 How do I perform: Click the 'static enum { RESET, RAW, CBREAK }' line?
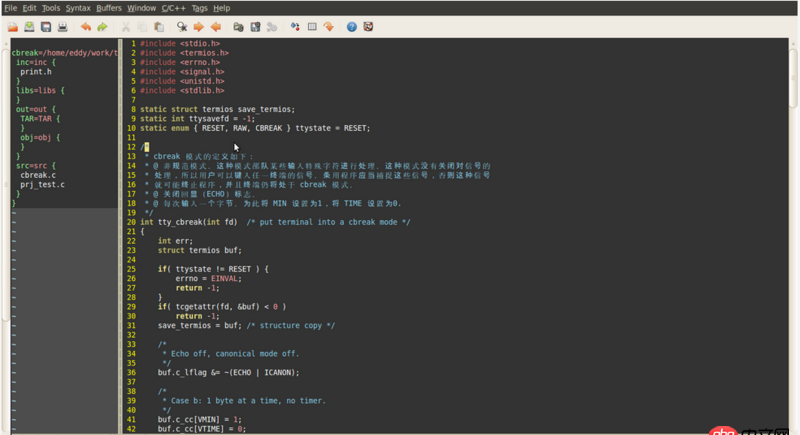256,129
